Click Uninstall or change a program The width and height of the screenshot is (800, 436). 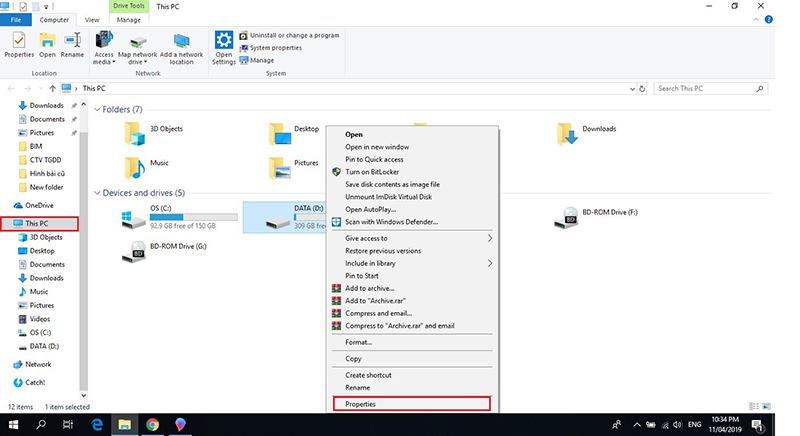[295, 35]
